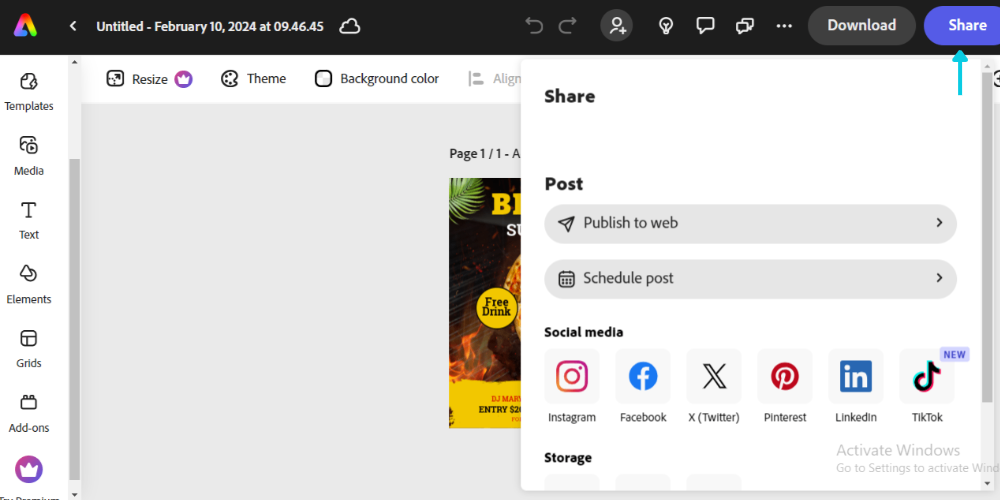The height and width of the screenshot is (500, 1000).
Task: Click the Post heading
Action: 564,184
